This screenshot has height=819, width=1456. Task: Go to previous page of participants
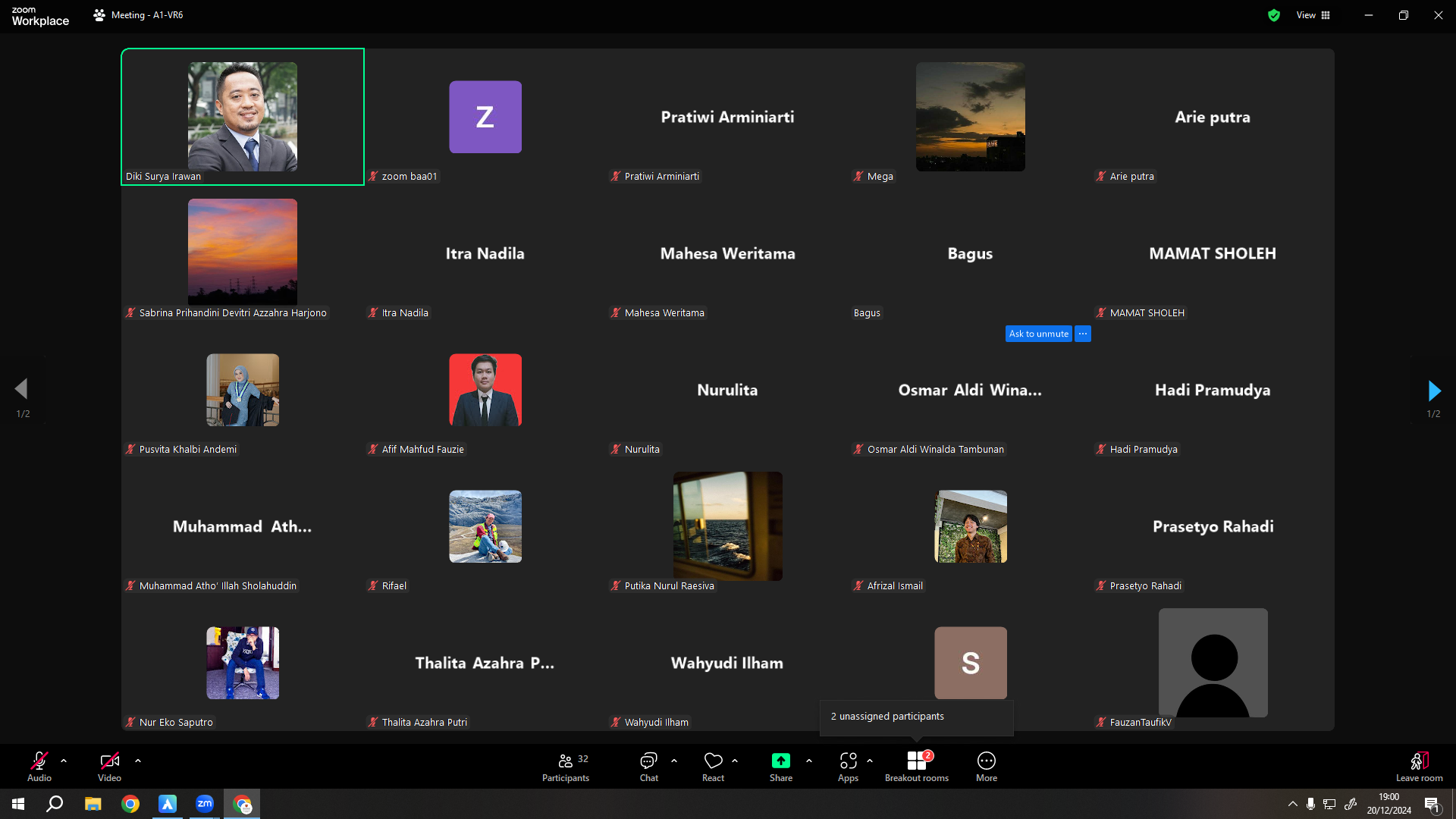pyautogui.click(x=21, y=389)
